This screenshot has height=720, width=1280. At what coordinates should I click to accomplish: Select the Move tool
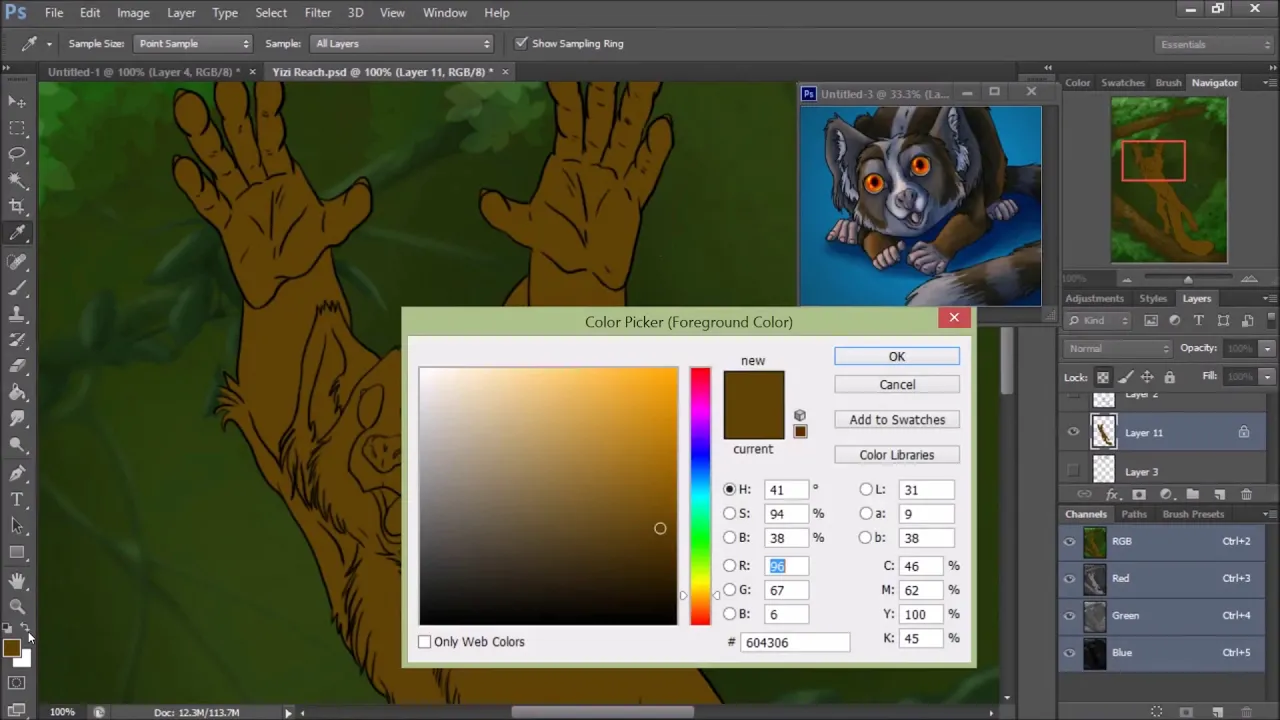[17, 102]
